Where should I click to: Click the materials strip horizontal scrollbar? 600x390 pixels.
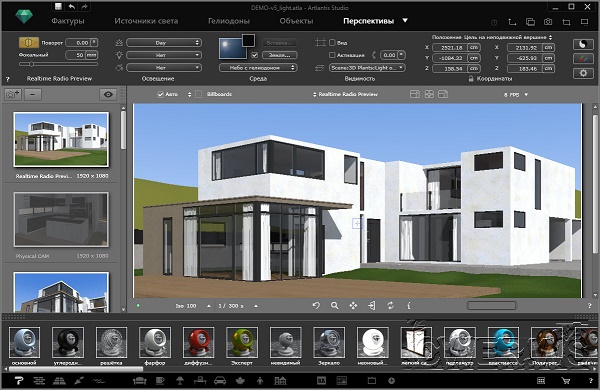click(76, 369)
